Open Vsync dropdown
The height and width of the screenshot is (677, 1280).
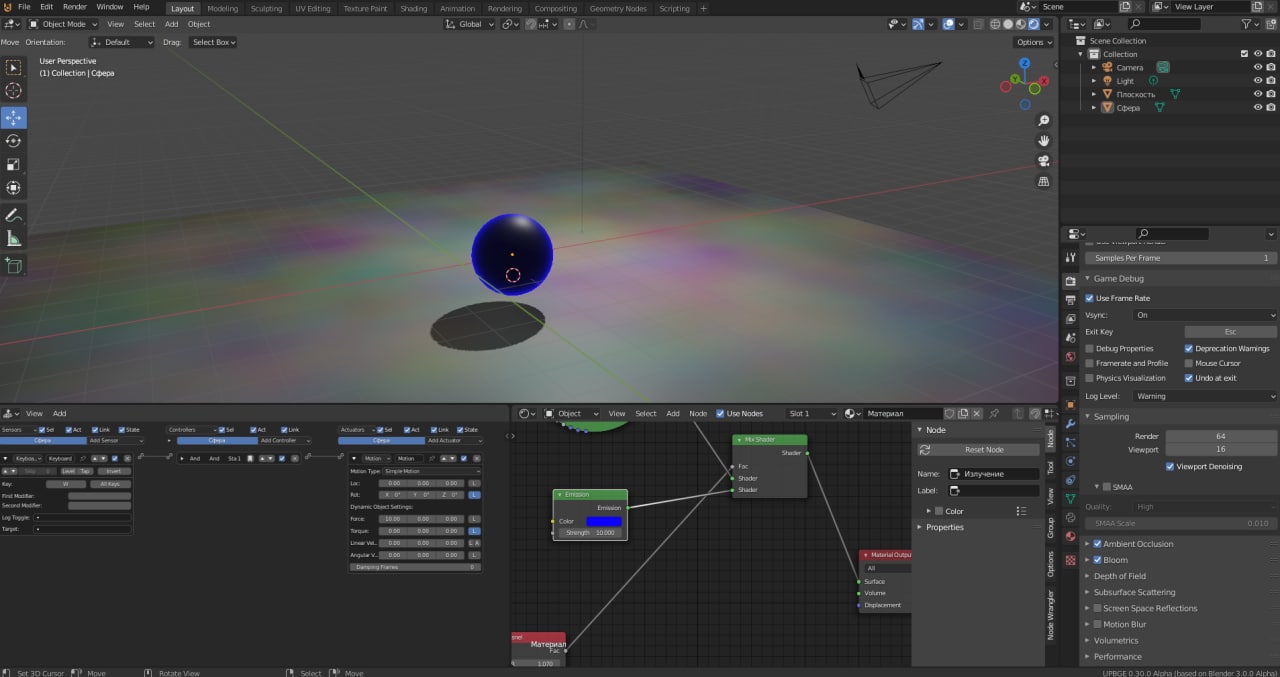[1205, 315]
